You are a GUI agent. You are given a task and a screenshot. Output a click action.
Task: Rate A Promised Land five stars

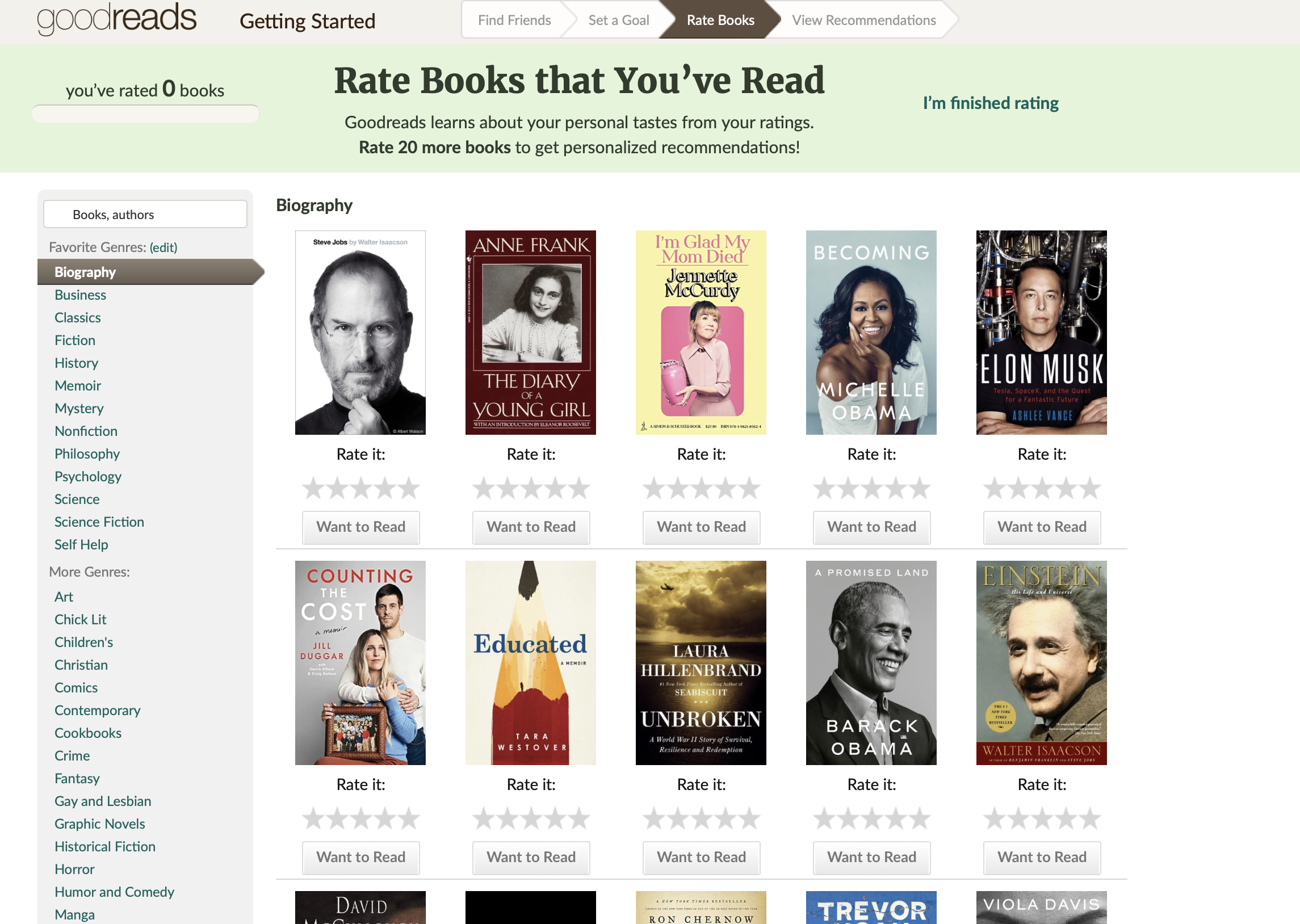point(919,819)
